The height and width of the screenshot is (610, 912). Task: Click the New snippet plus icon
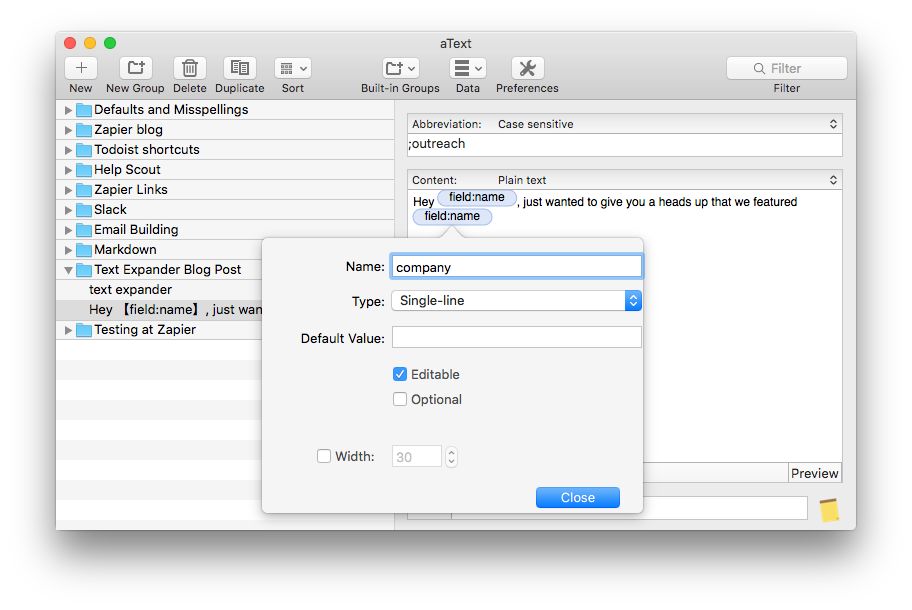(81, 68)
